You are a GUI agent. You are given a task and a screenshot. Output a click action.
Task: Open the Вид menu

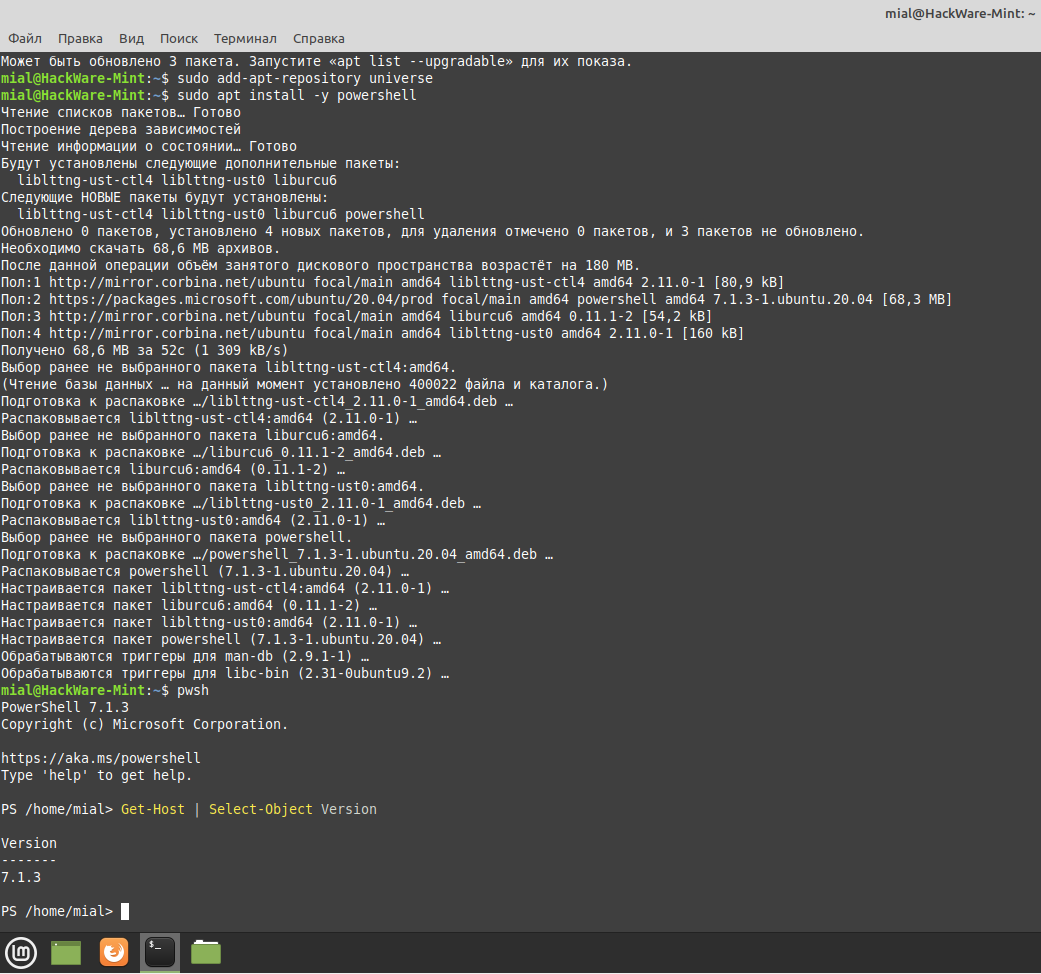(x=131, y=39)
